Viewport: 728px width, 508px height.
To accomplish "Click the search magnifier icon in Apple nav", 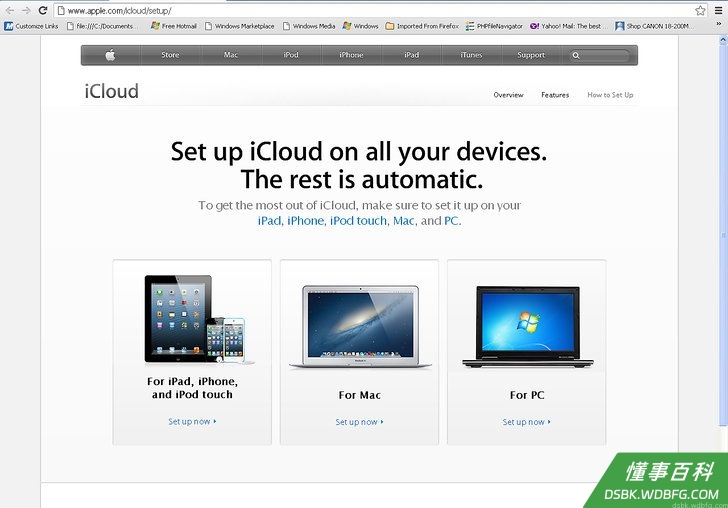I will (x=576, y=55).
